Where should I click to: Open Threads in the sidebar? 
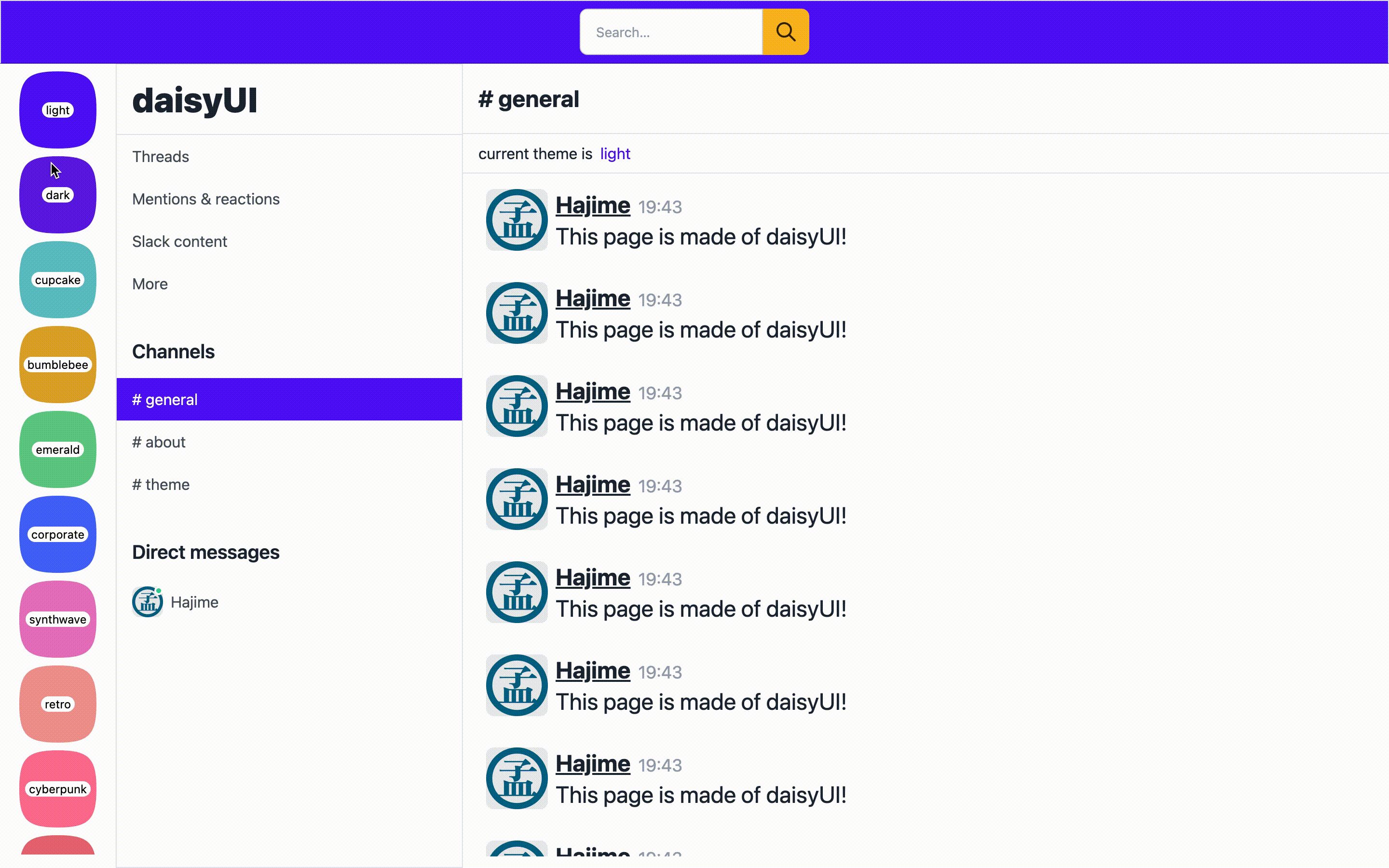point(289,157)
